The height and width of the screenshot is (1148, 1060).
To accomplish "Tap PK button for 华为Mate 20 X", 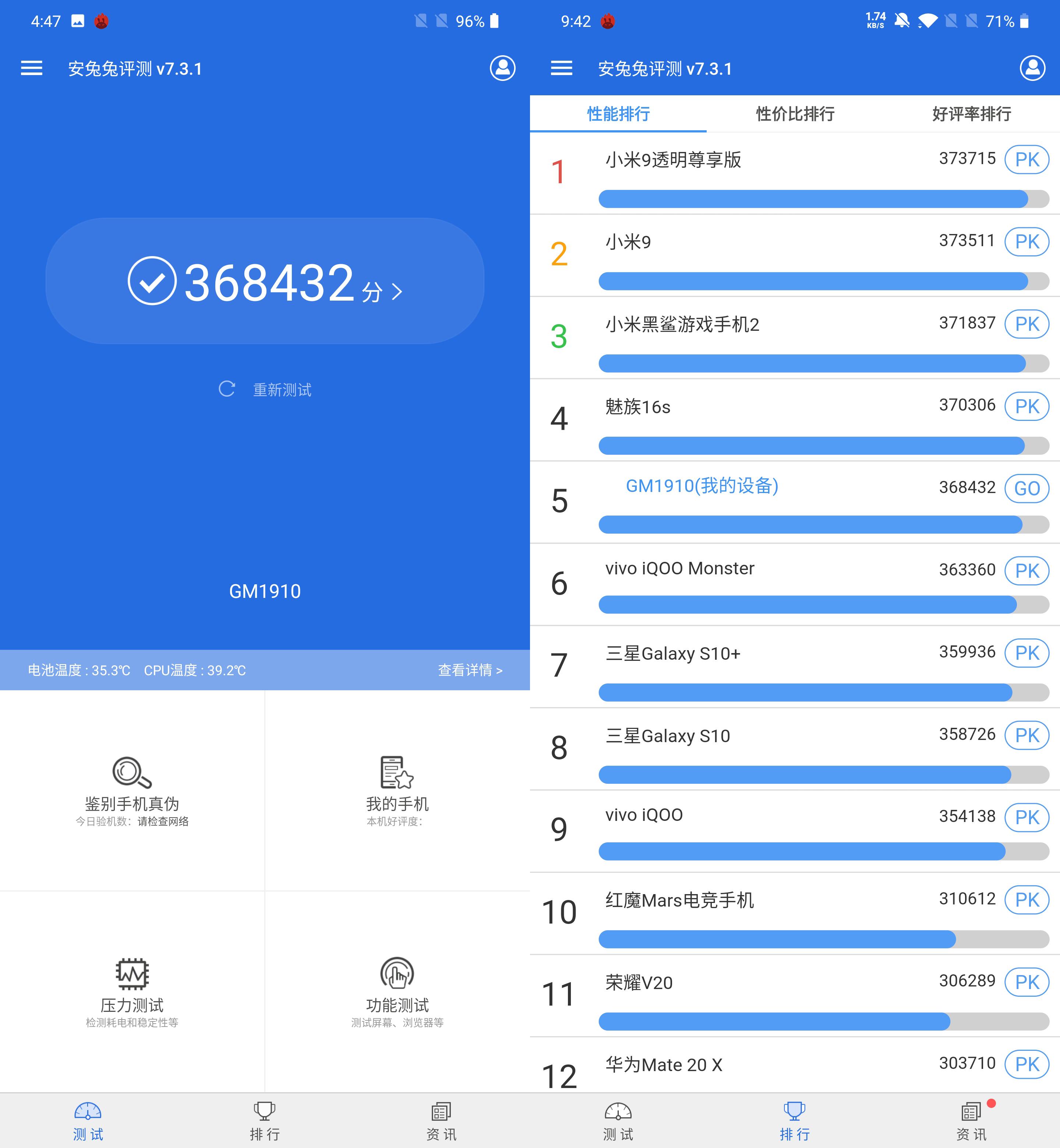I will (1026, 1064).
